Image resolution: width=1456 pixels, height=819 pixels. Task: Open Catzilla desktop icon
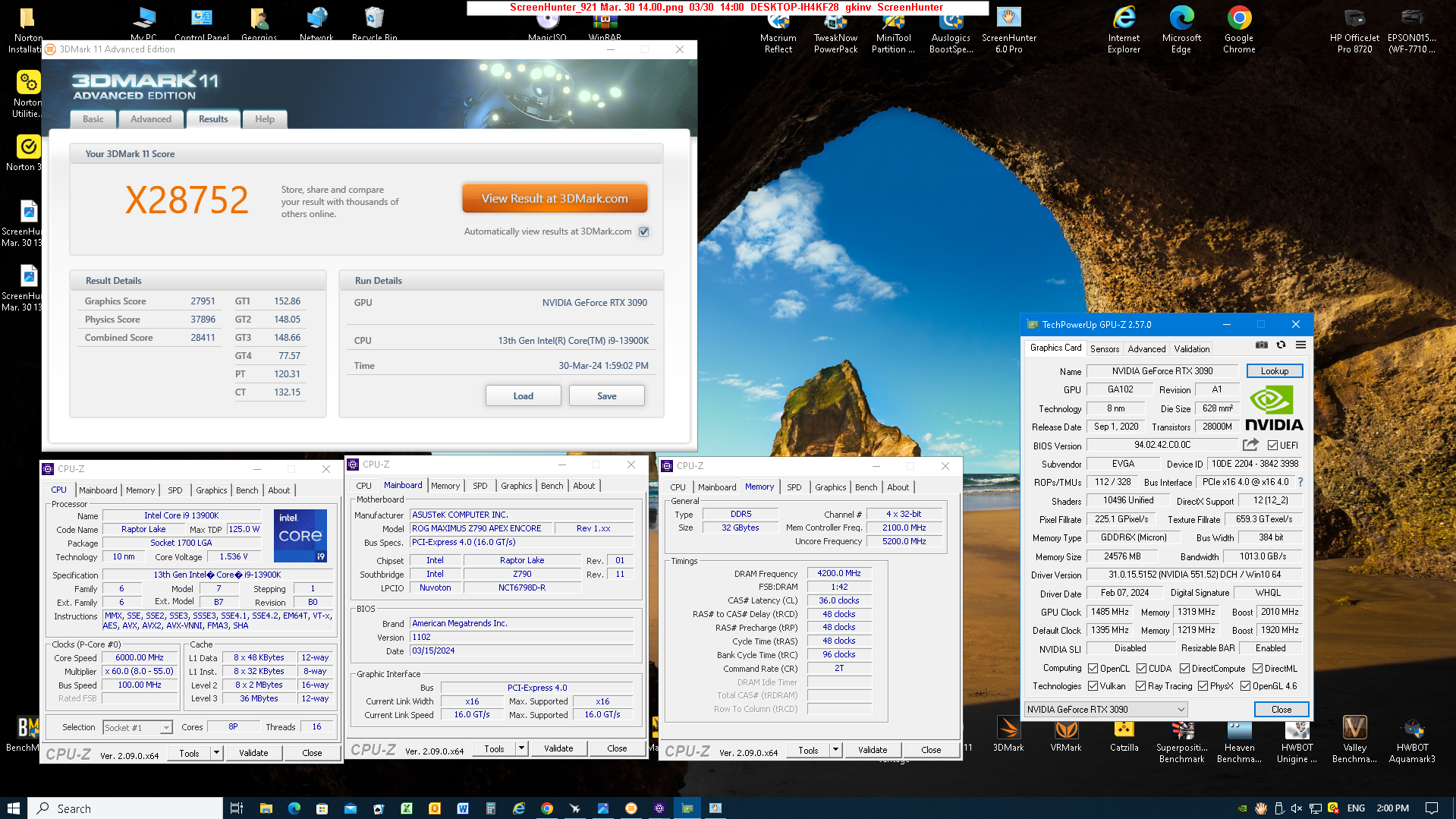click(1124, 736)
